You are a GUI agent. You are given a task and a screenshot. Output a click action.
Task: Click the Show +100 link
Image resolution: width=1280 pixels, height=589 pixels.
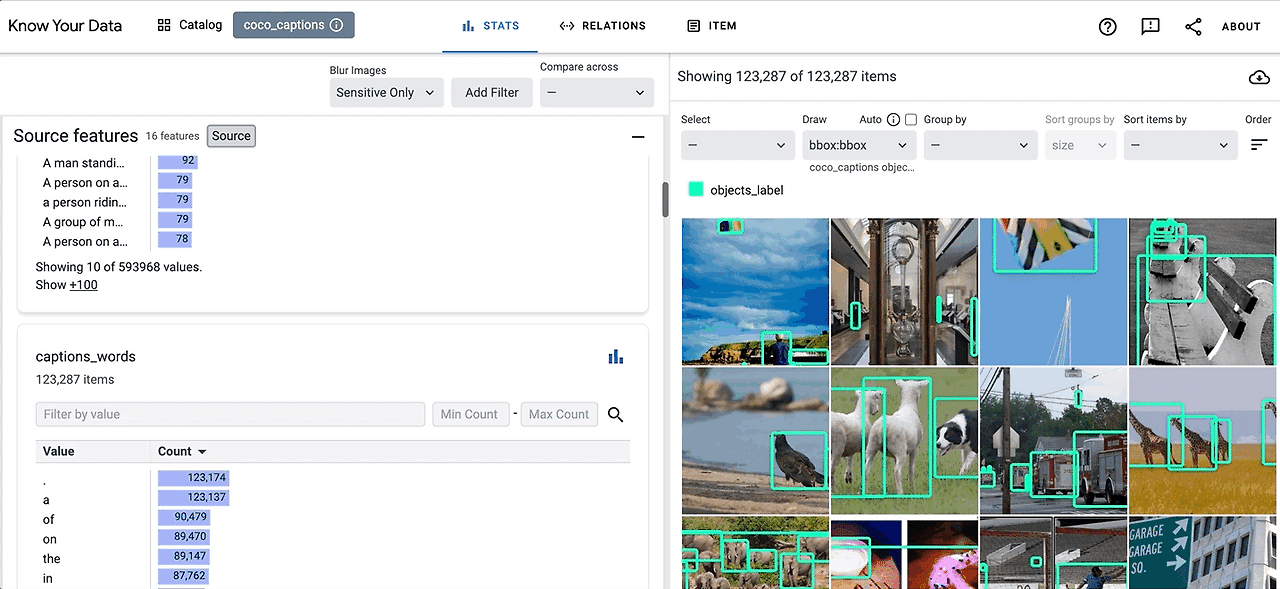(83, 285)
